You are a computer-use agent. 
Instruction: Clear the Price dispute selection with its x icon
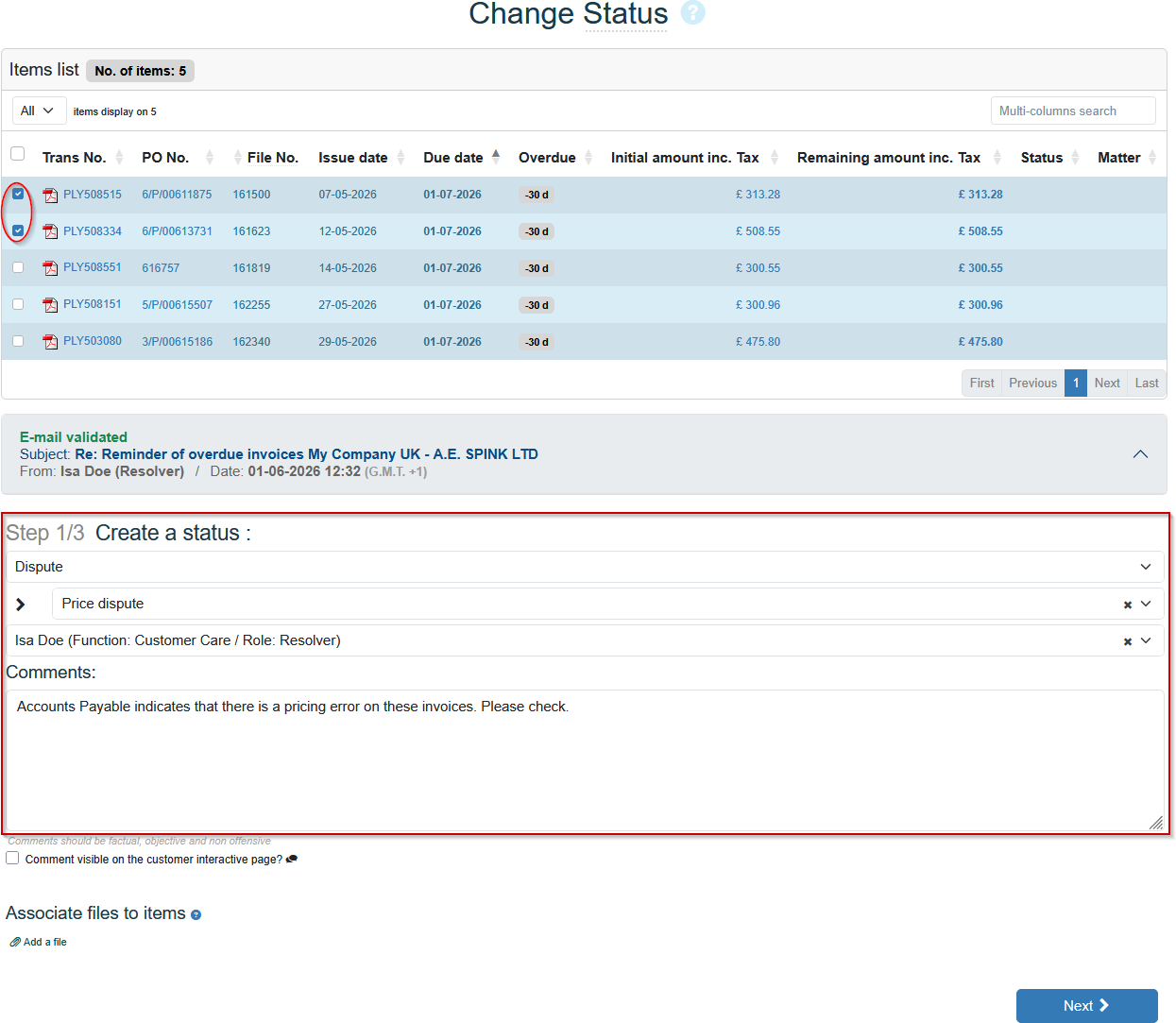[x=1127, y=605]
